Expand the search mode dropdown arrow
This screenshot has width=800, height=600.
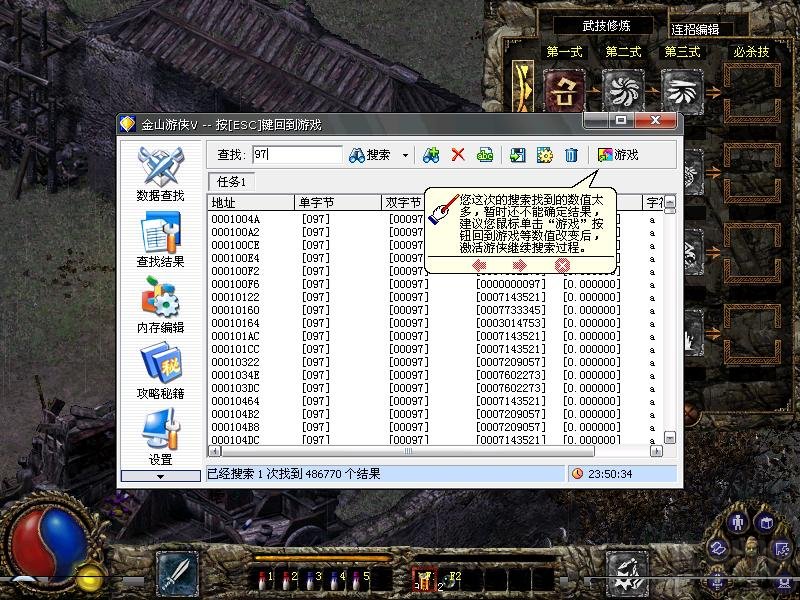point(406,156)
